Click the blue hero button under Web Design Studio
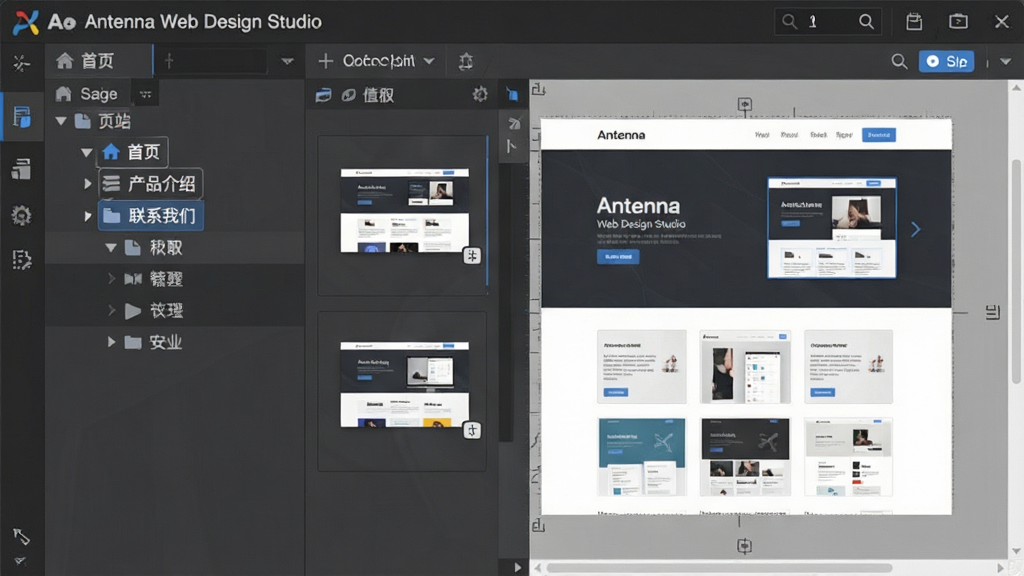The height and width of the screenshot is (576, 1024). click(618, 257)
